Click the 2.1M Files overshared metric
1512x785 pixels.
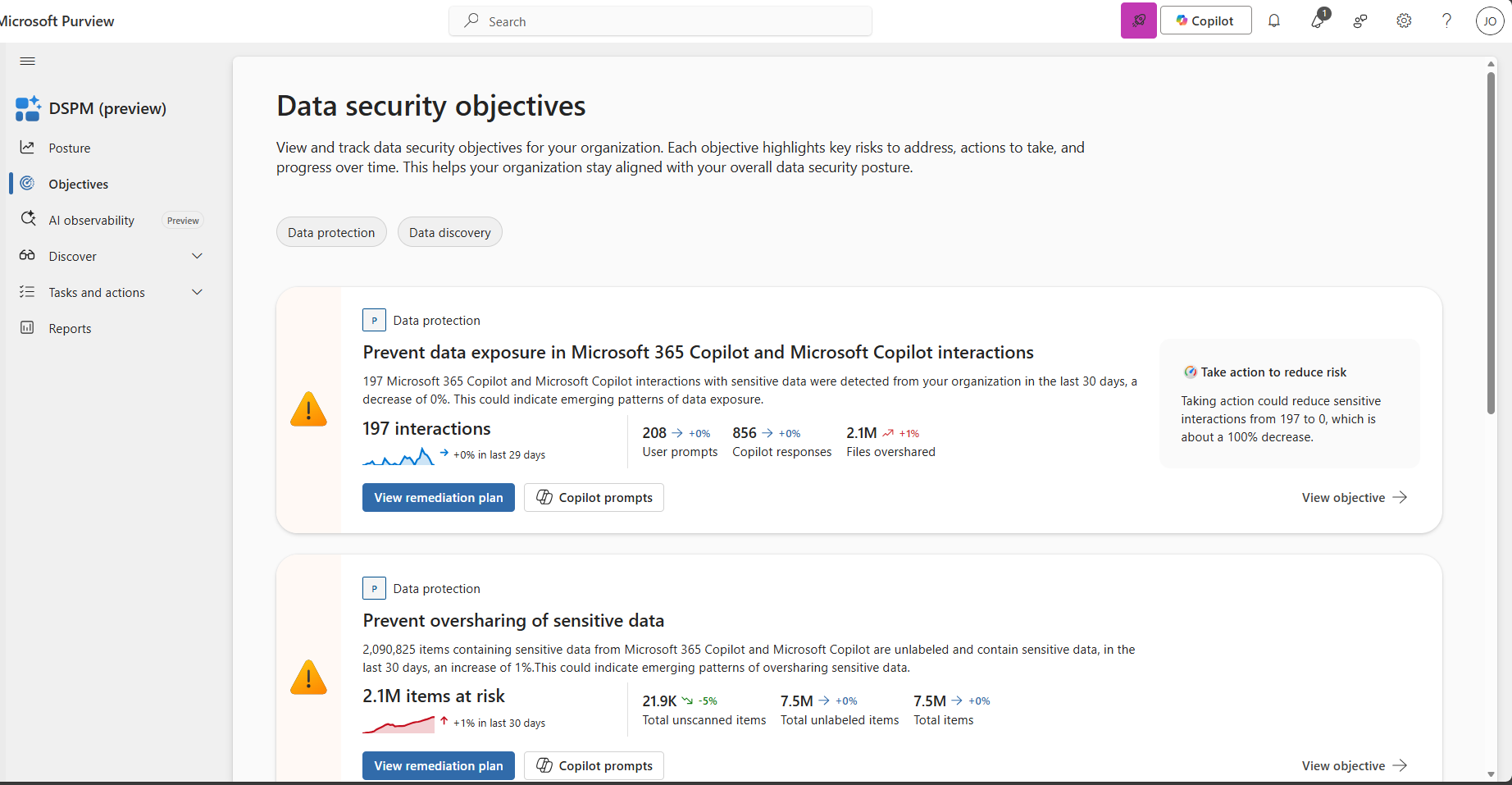(890, 441)
